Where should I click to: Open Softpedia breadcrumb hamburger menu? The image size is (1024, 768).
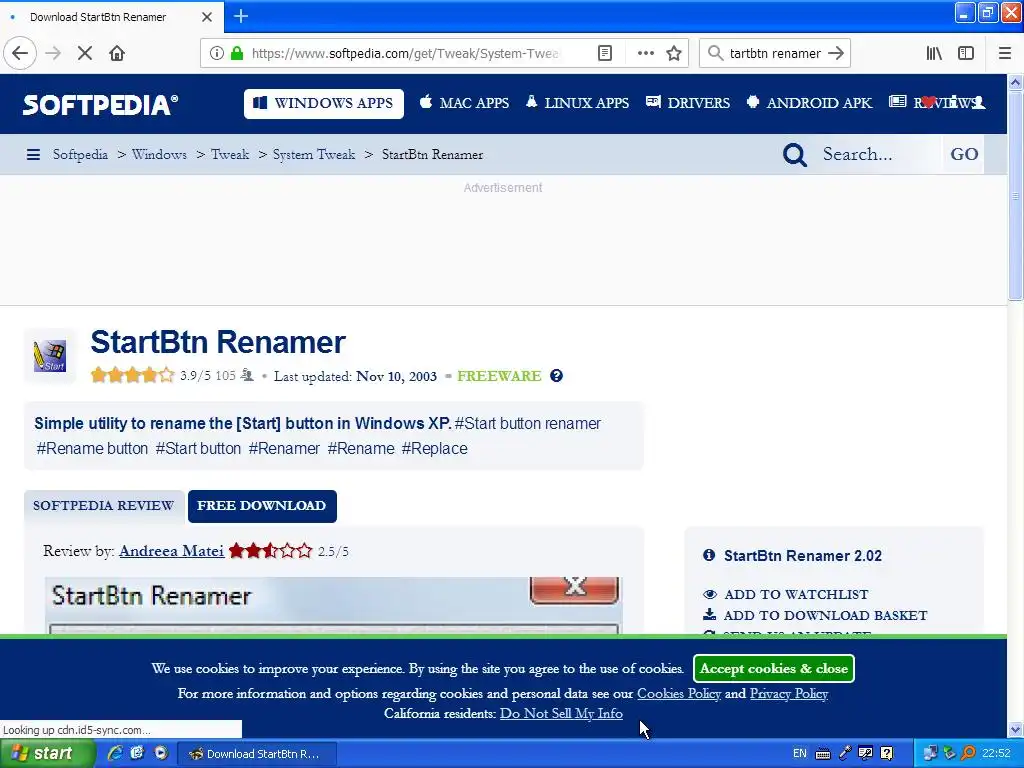pos(33,155)
